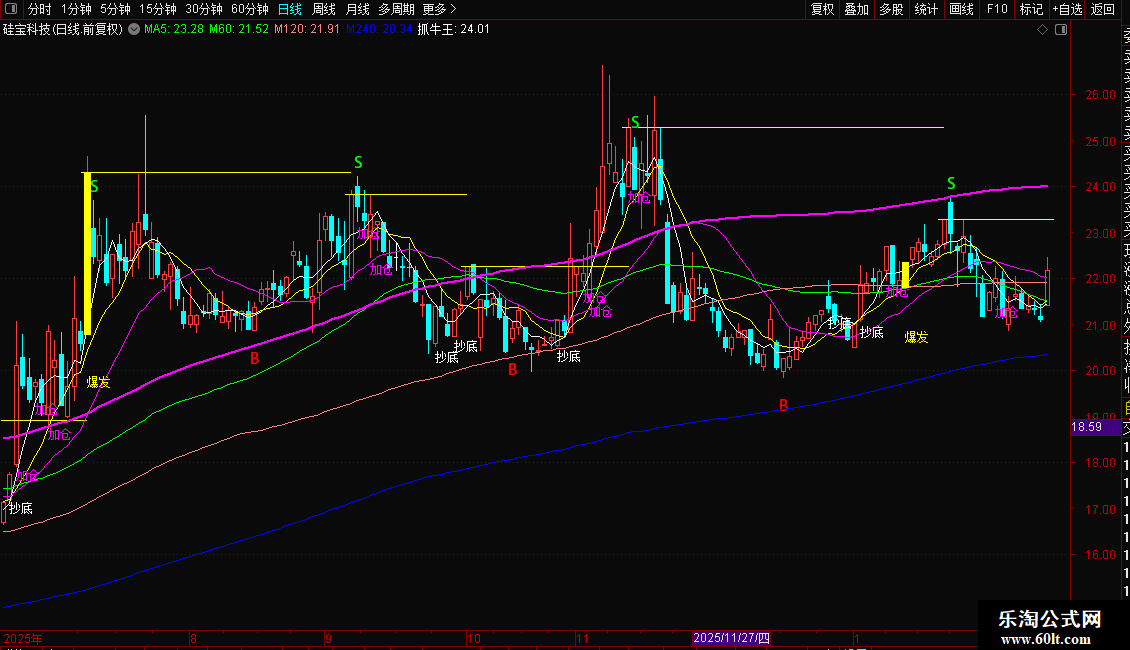The image size is (1130, 650).
Task: Select the 15分钟 period tab
Action: (x=158, y=9)
